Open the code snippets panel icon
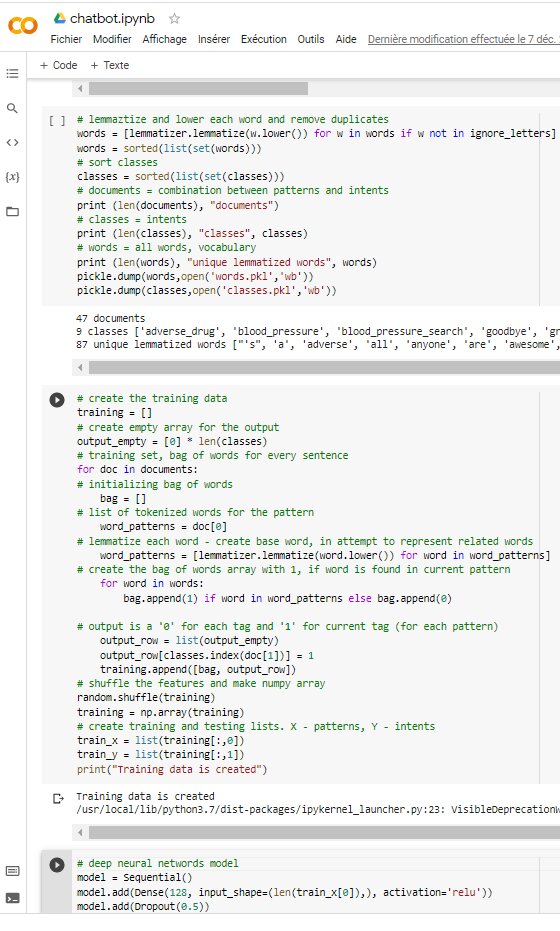560x931 pixels. [12, 142]
